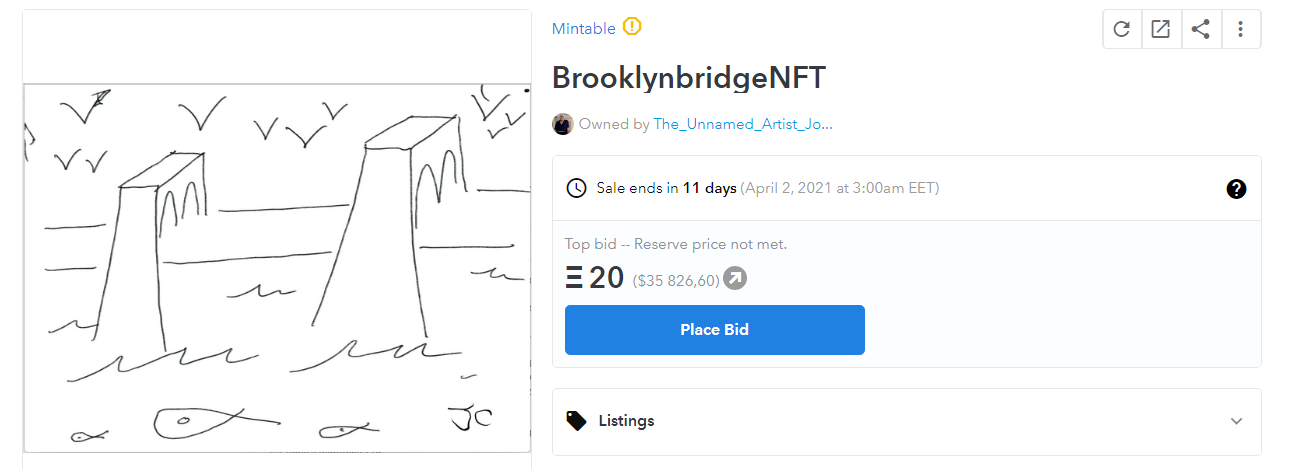Image resolution: width=1305 pixels, height=469 pixels.
Task: Click the share icon
Action: coord(1201,29)
